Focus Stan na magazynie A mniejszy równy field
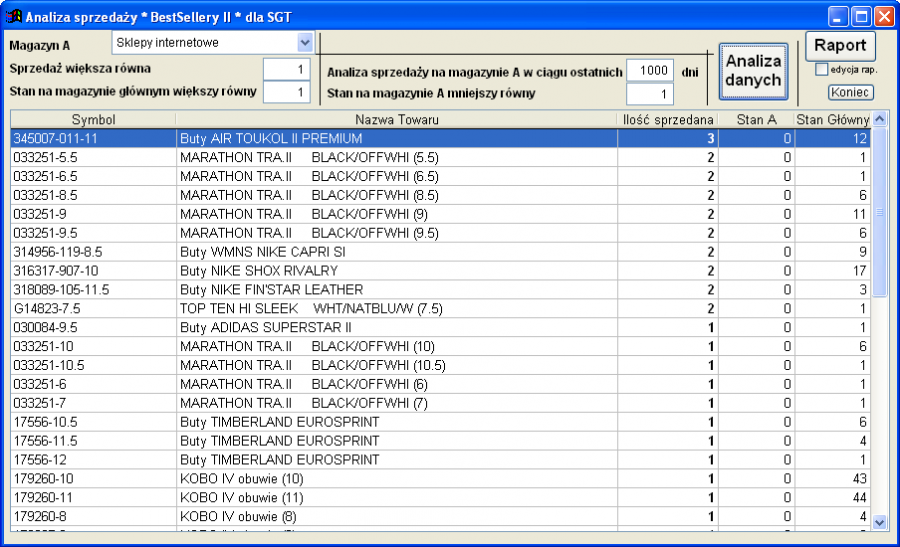Image resolution: width=900 pixels, height=547 pixels. pyautogui.click(x=650, y=94)
